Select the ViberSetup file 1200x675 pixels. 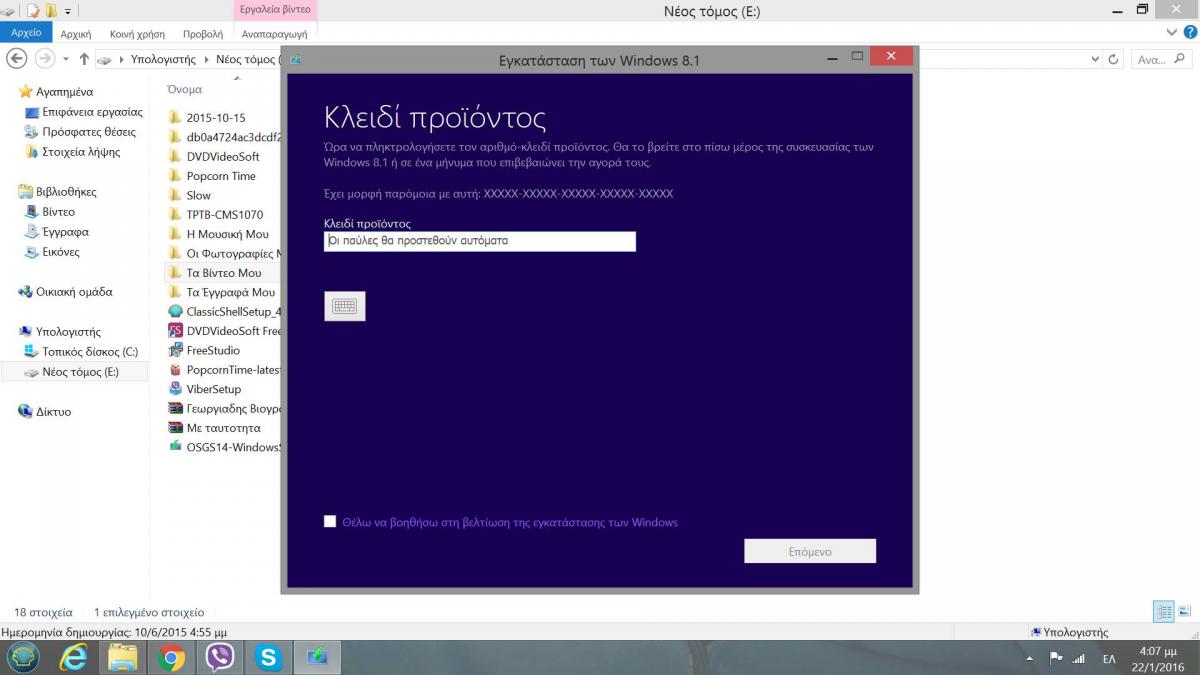point(213,389)
